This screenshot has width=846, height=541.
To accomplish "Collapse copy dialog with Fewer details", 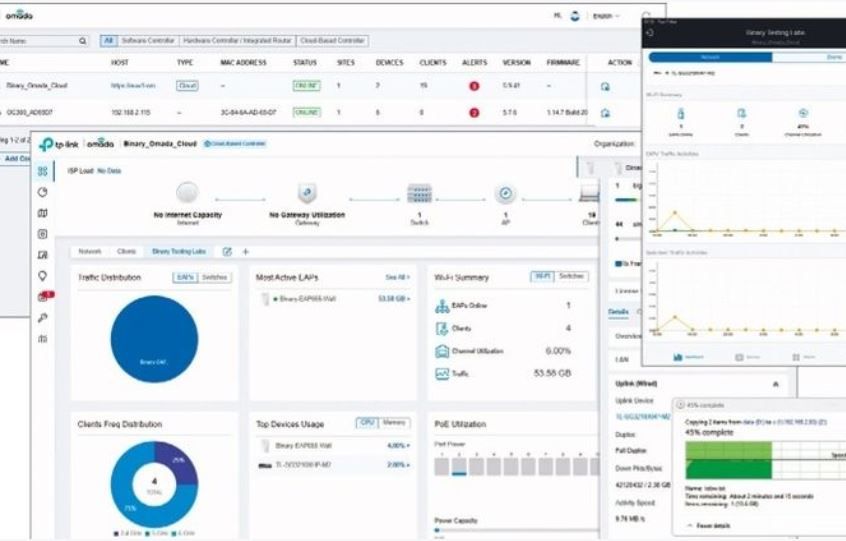I will point(709,525).
